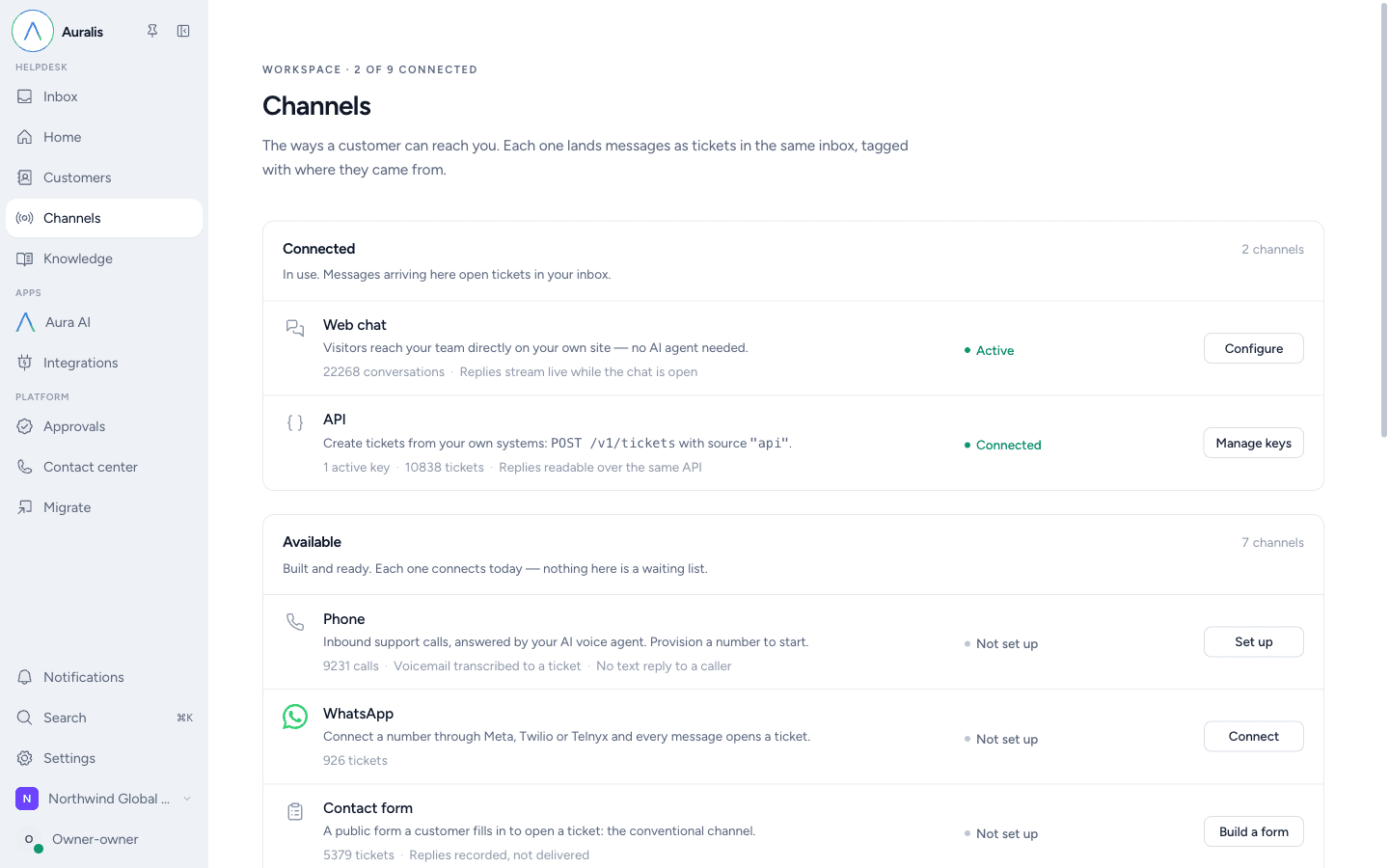Viewport: 1389px width, 868px height.
Task: Click the 'Workspace · 2 of 9 connected' label
Action: [369, 69]
